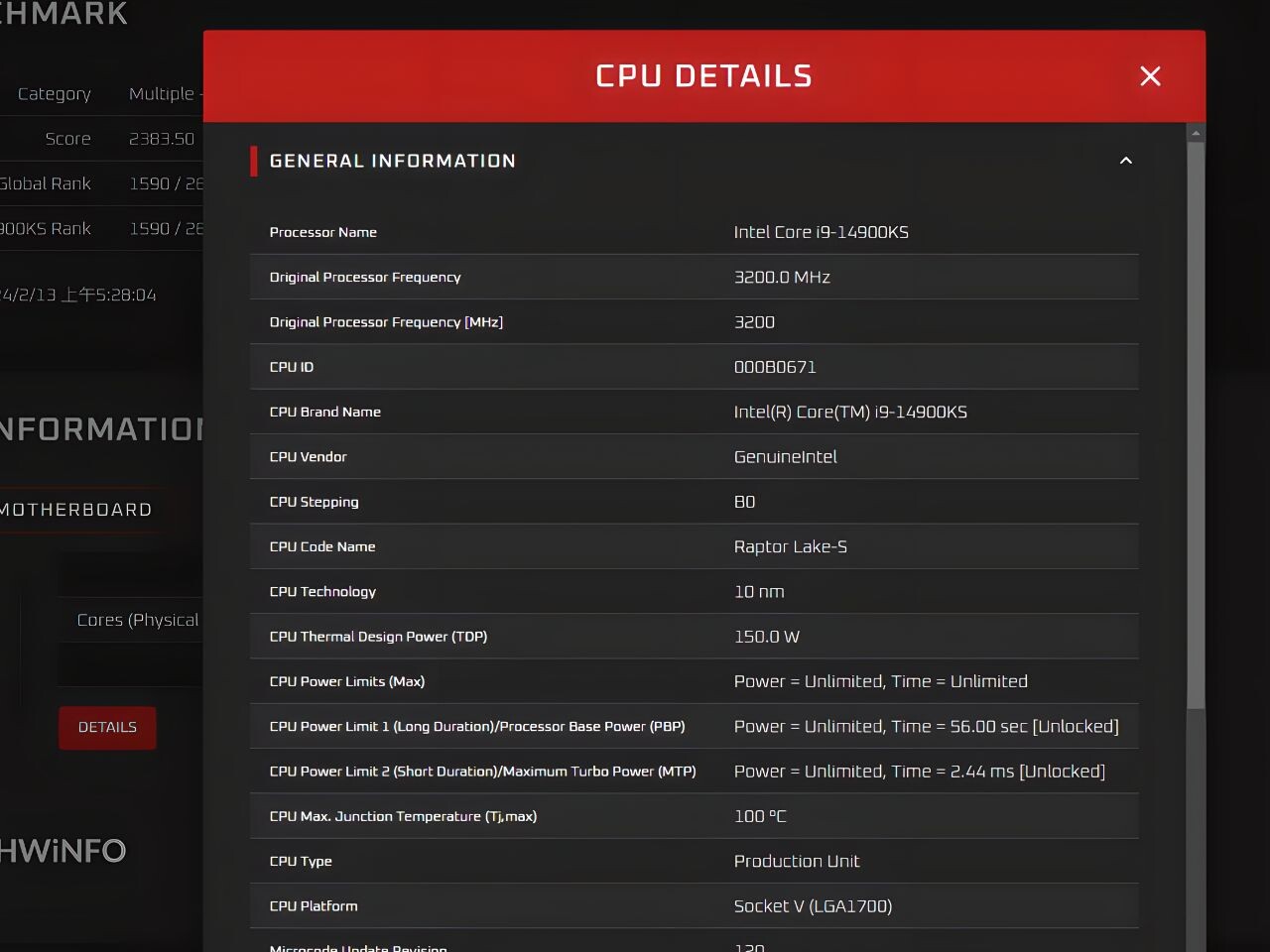Click the dialog's vertical scrollbar thumb
The image size is (1270, 952).
[1196, 426]
